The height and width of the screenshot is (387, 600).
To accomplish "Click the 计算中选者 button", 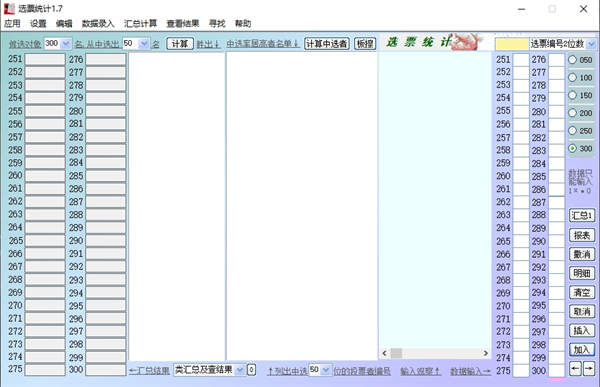I will (327, 44).
